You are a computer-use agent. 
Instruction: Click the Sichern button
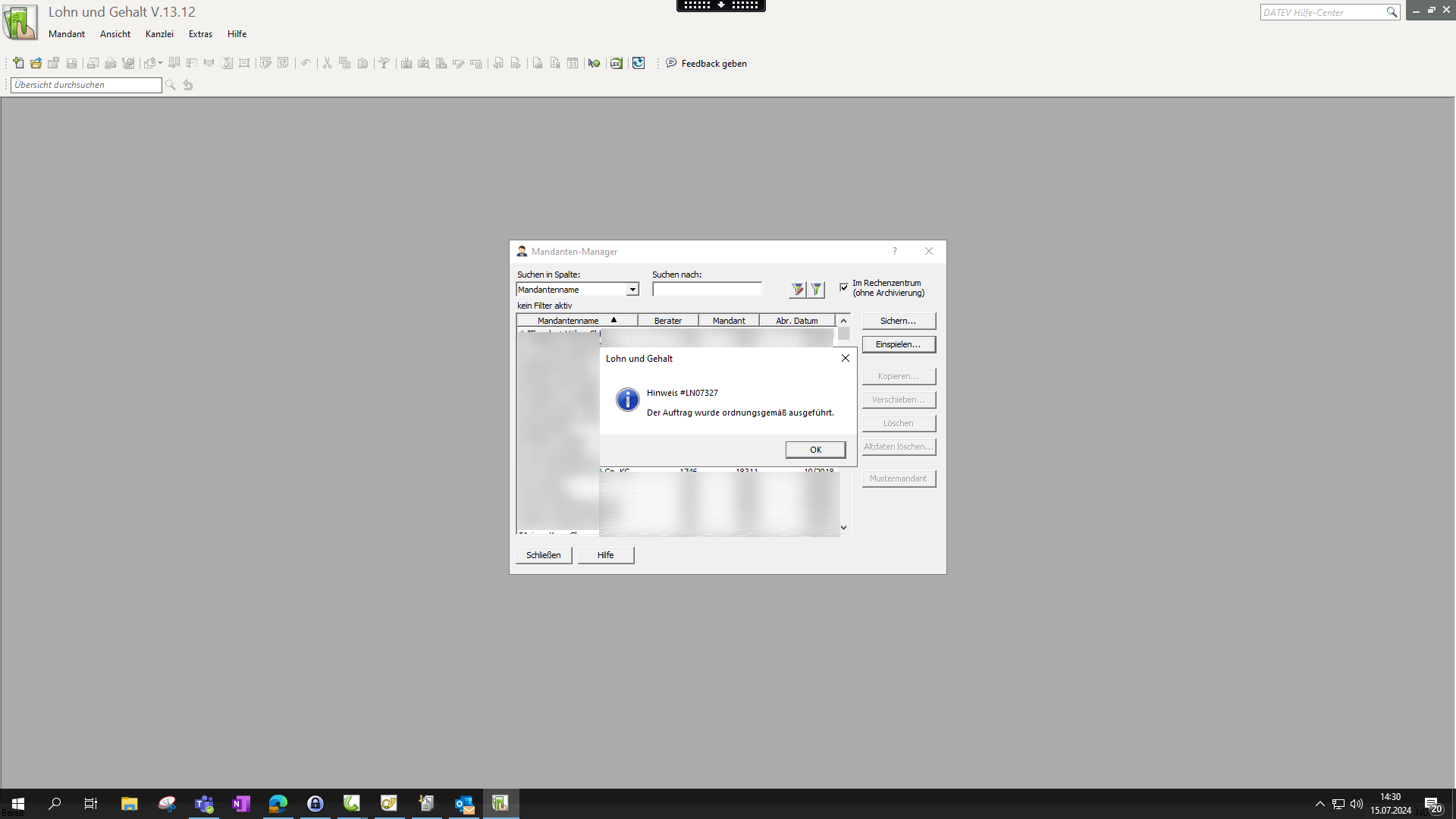[x=898, y=321]
